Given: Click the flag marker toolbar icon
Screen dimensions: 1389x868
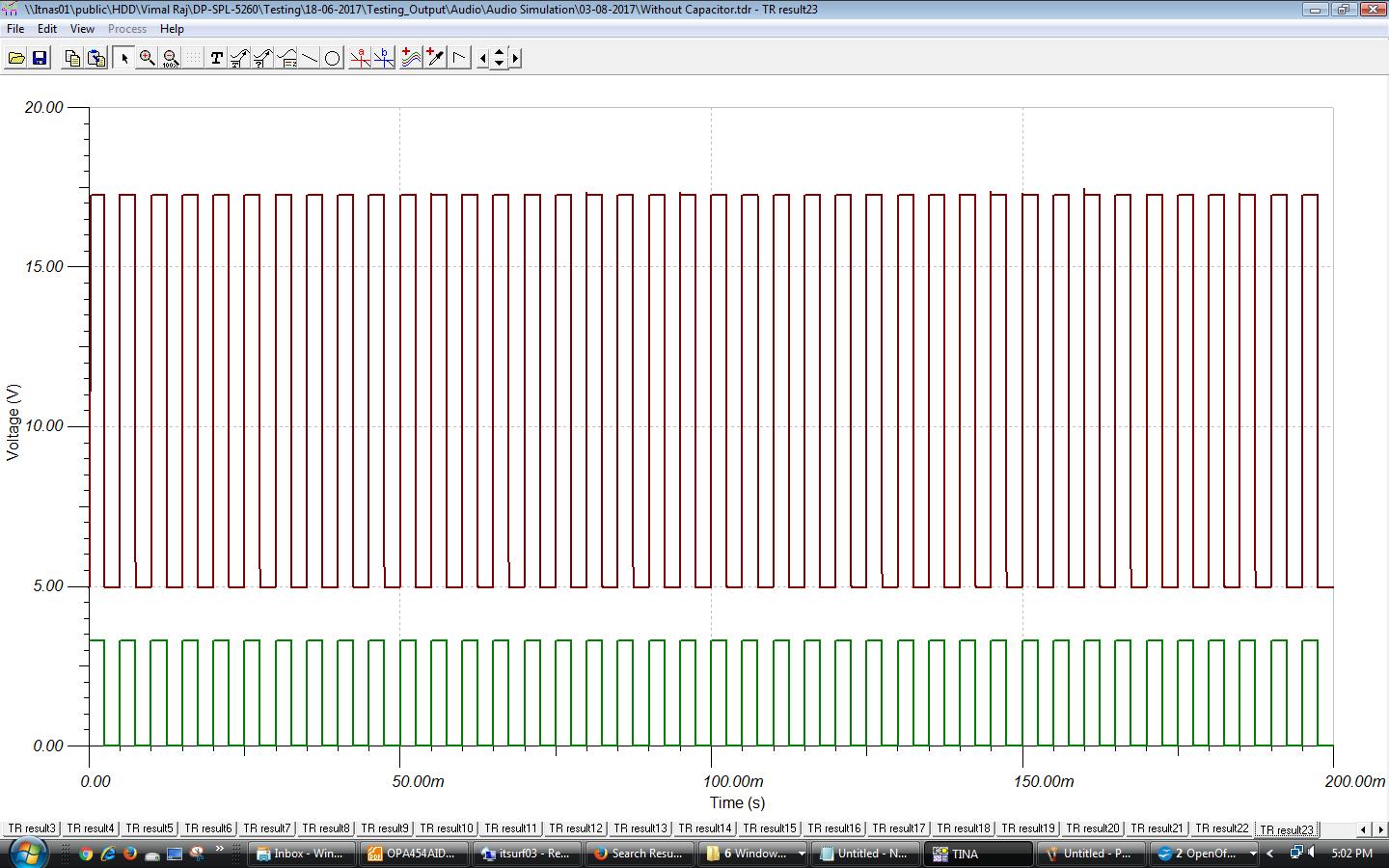Looking at the screenshot, I should 459,58.
